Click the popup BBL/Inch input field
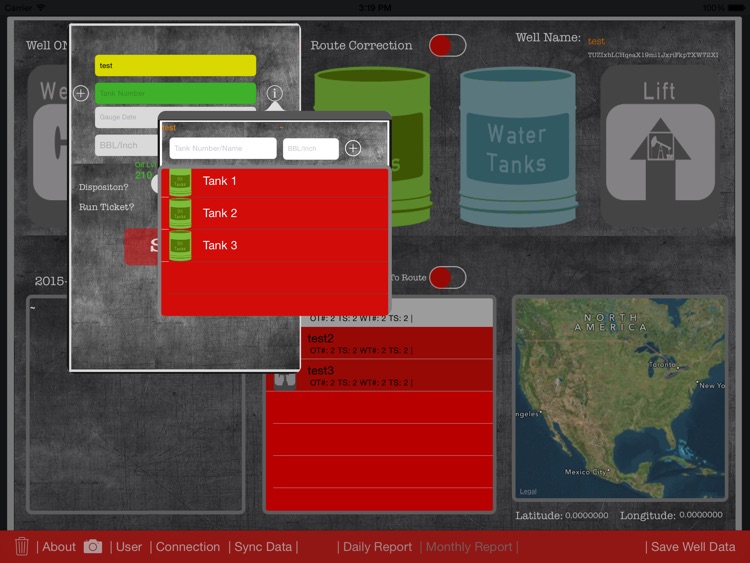 tap(311, 148)
